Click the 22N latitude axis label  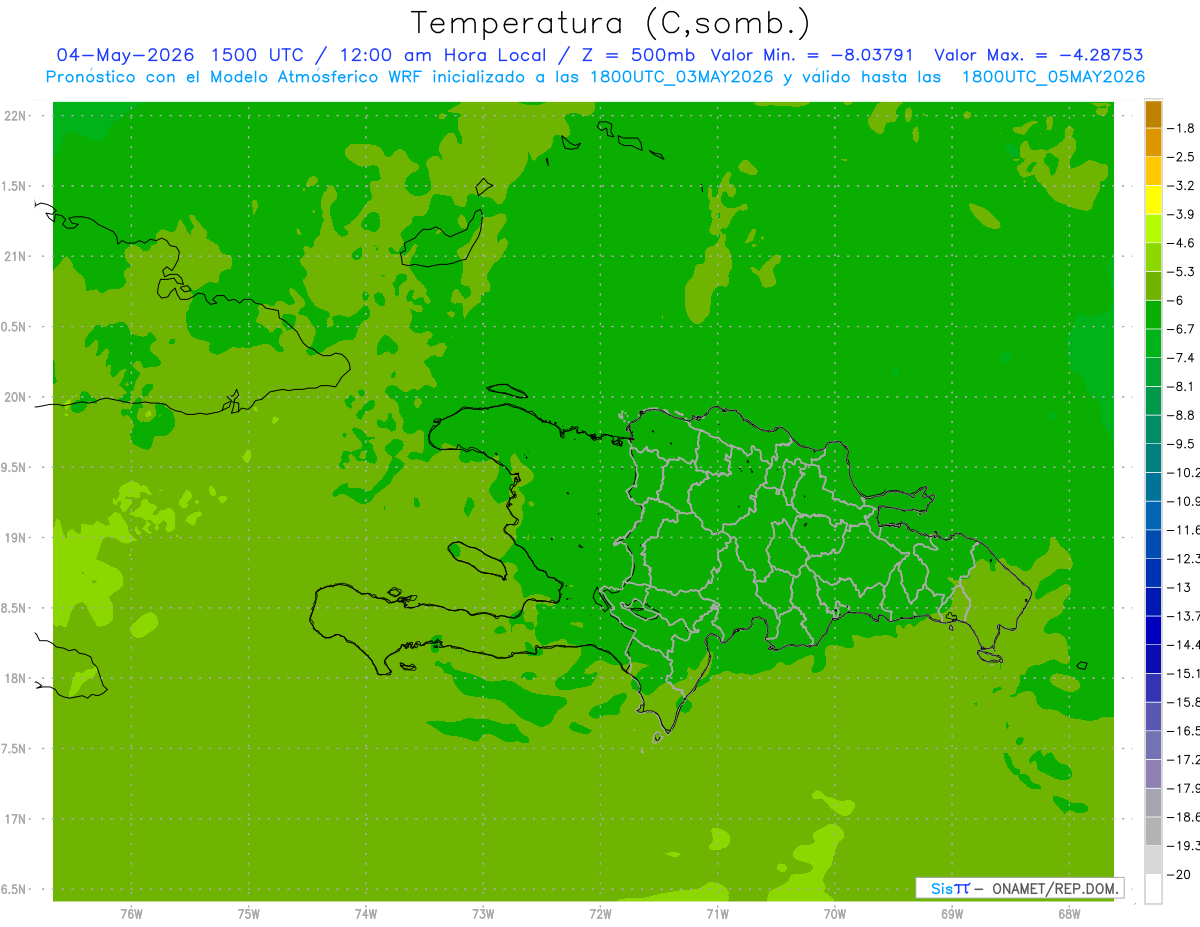(16, 116)
